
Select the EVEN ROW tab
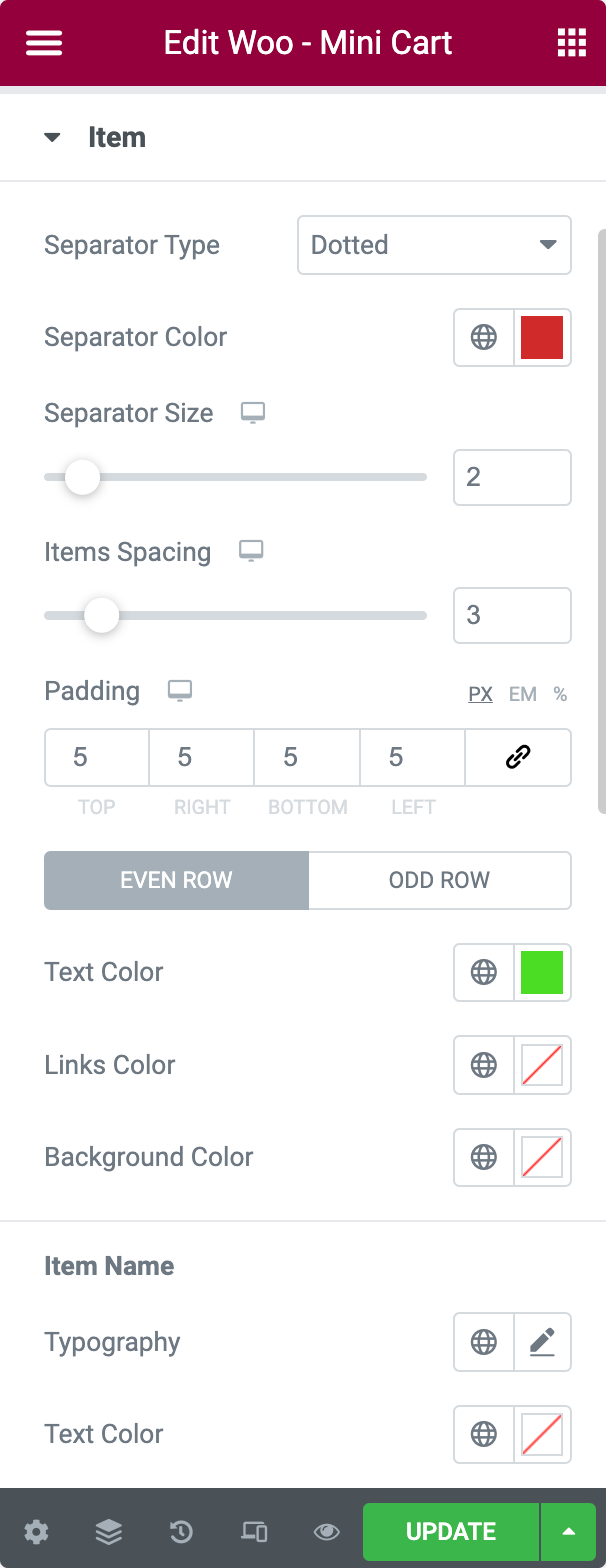click(176, 880)
